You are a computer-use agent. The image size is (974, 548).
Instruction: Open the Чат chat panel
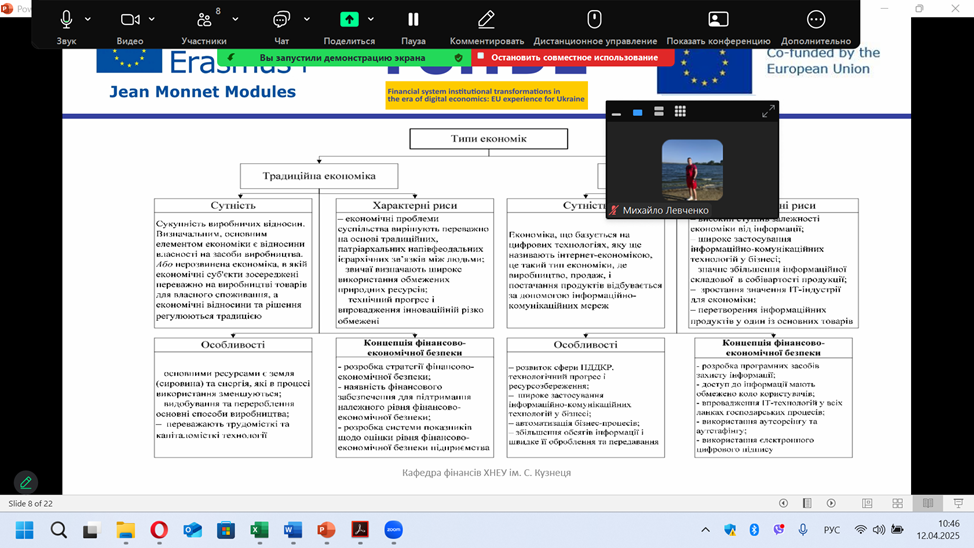coord(281,26)
